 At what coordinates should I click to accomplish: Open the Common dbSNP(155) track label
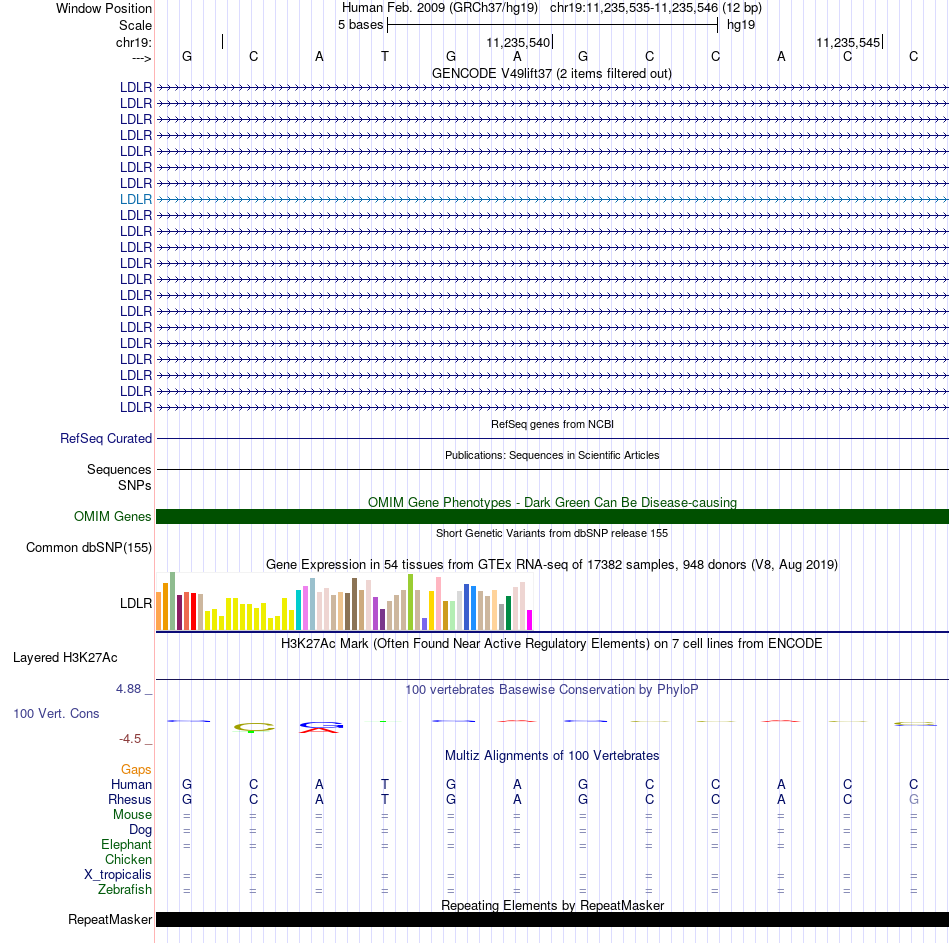point(89,547)
